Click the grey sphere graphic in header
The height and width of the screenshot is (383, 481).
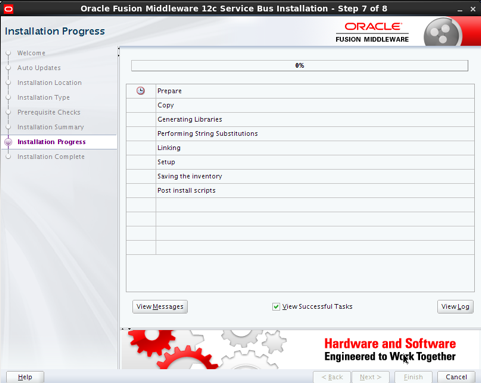coord(442,33)
